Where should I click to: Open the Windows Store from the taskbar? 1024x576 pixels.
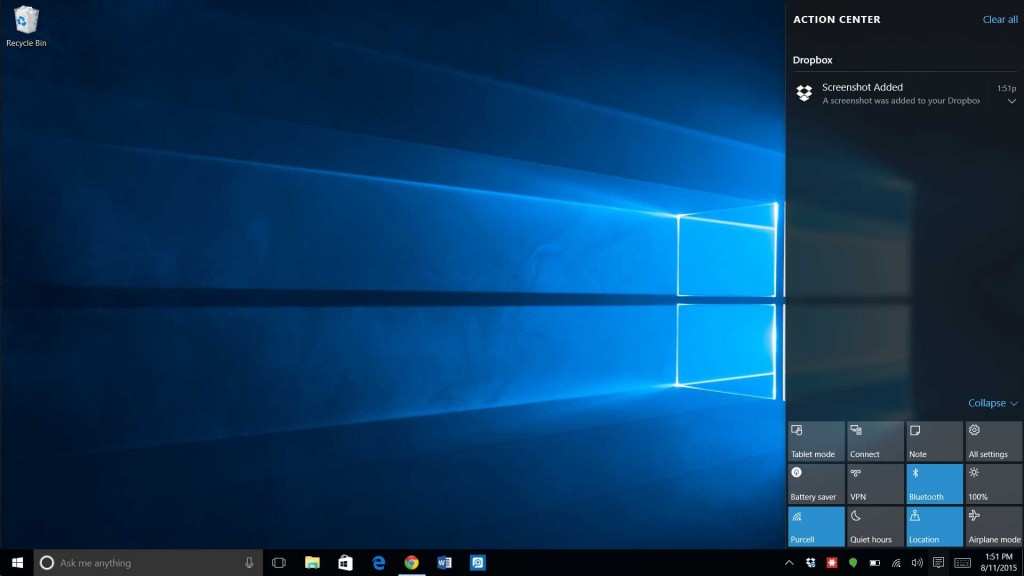tap(345, 562)
